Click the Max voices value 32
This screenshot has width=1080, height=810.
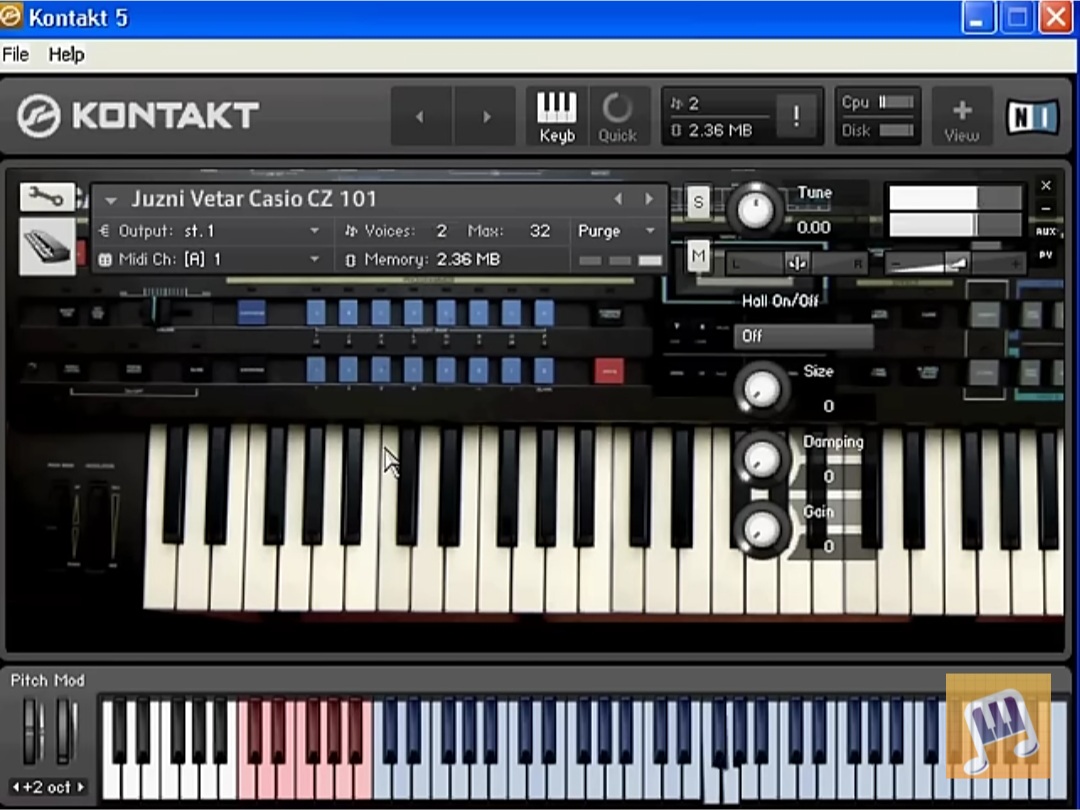click(540, 231)
